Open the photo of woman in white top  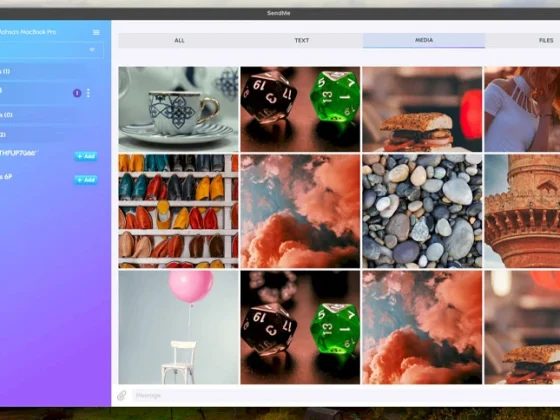click(522, 109)
